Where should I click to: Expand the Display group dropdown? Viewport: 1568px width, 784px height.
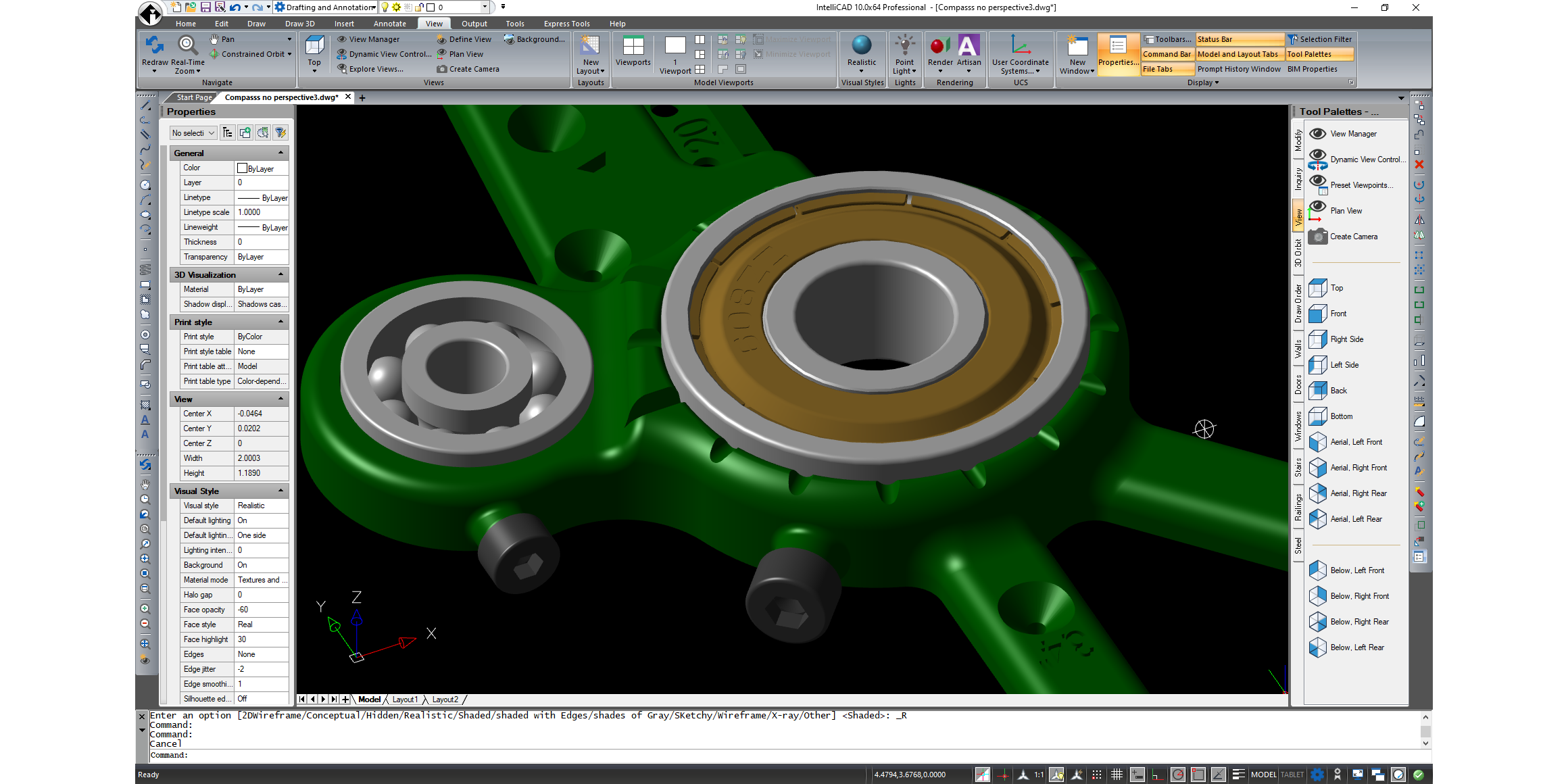(x=1203, y=82)
